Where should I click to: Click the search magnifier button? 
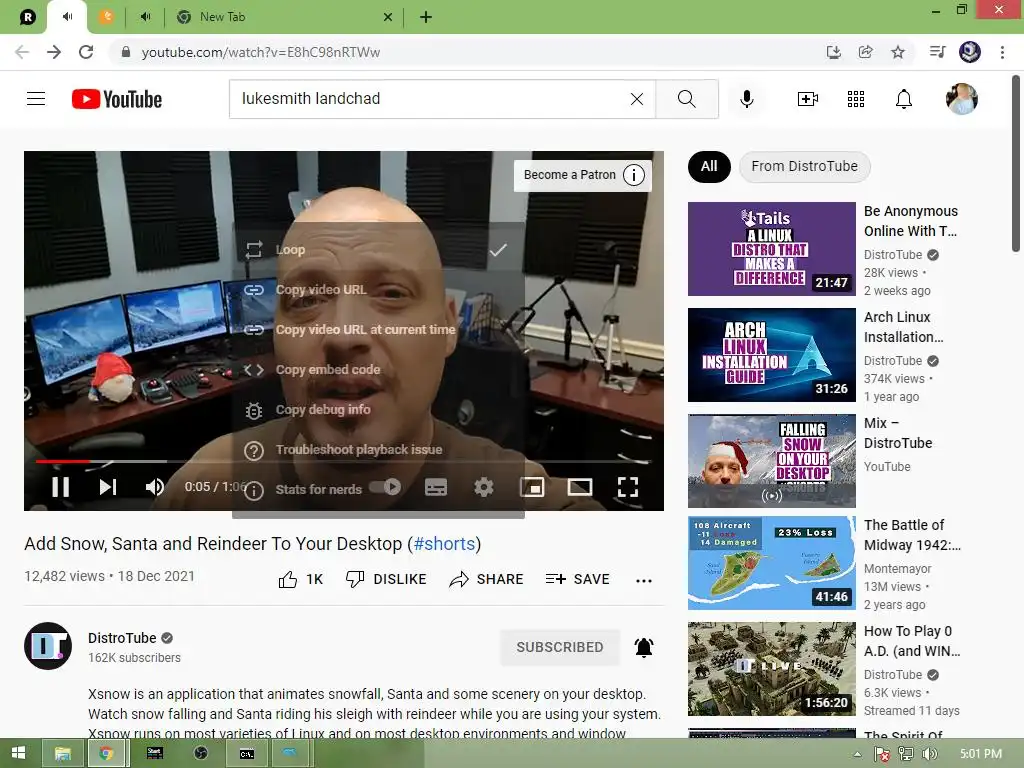click(x=686, y=99)
